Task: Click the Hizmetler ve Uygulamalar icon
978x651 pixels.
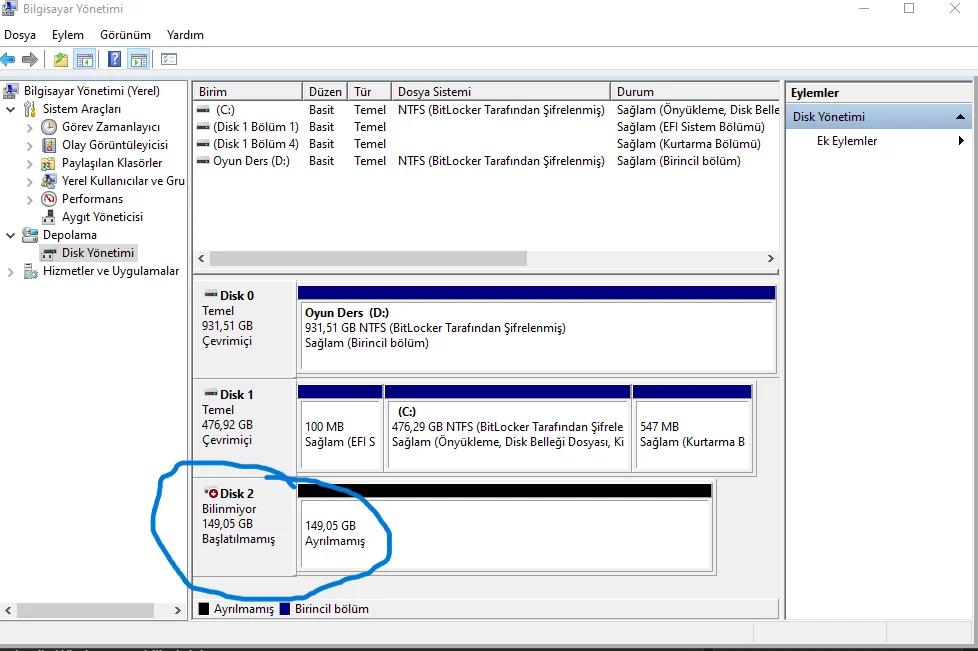Action: point(30,271)
